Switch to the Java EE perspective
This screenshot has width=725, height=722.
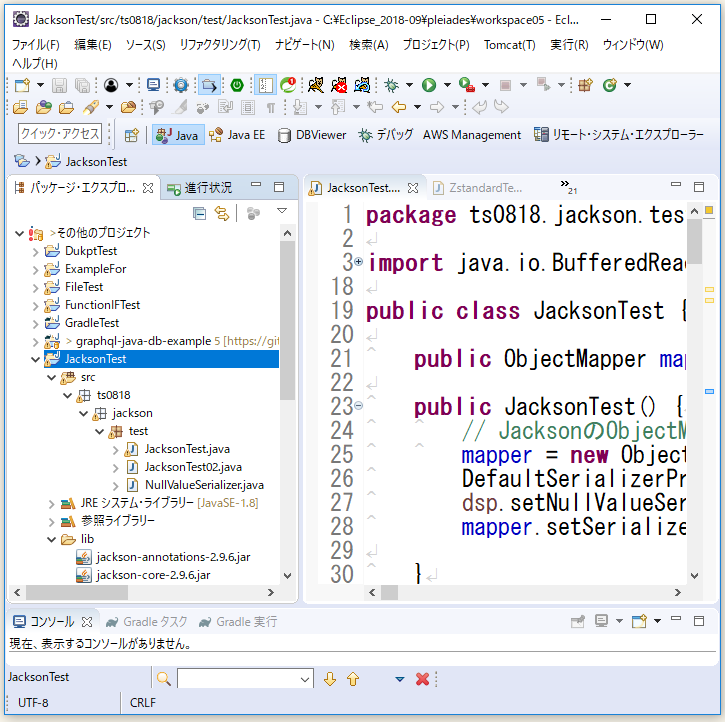(x=237, y=135)
